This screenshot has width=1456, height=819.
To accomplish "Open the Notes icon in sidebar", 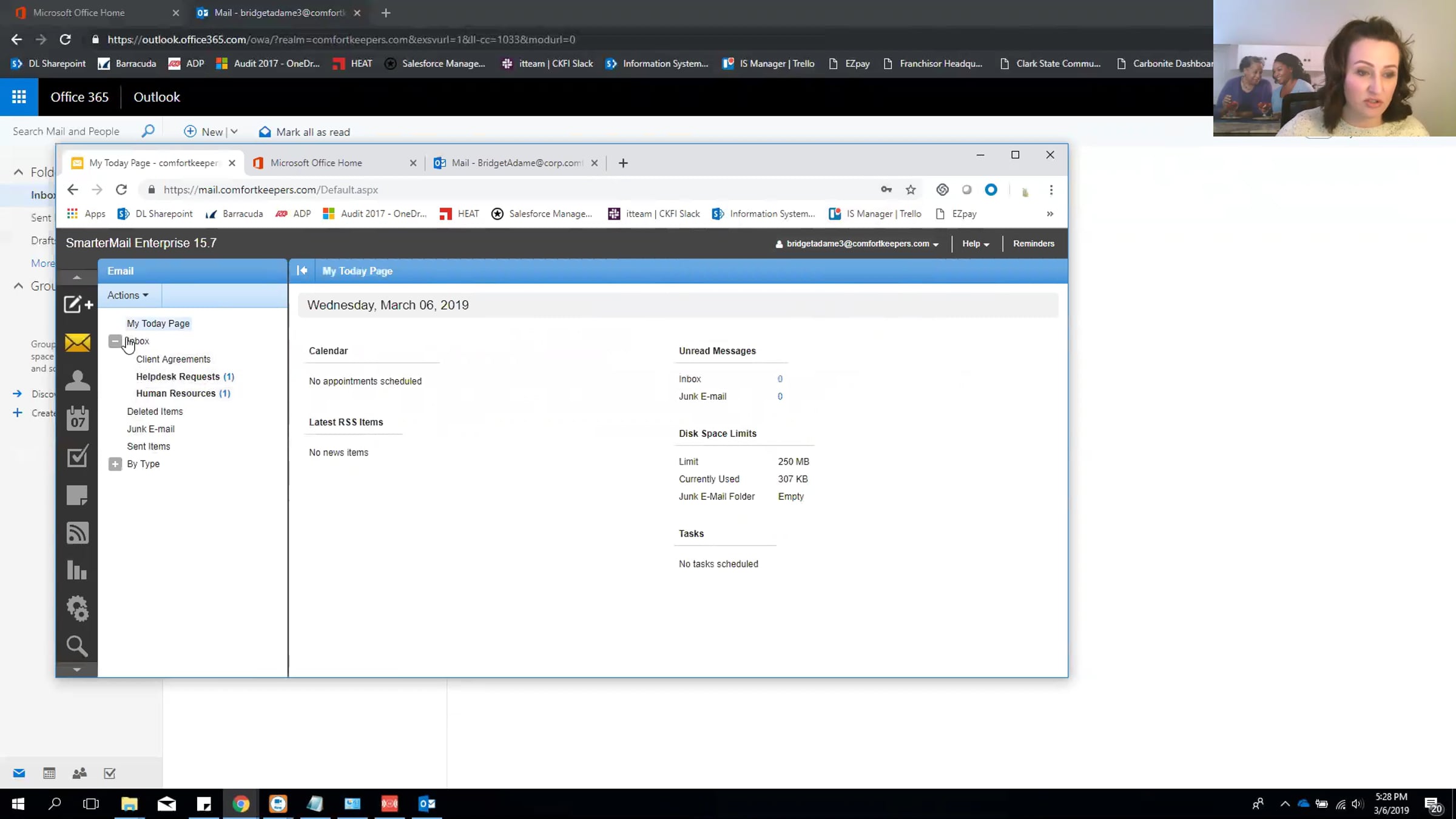I will click(x=77, y=495).
